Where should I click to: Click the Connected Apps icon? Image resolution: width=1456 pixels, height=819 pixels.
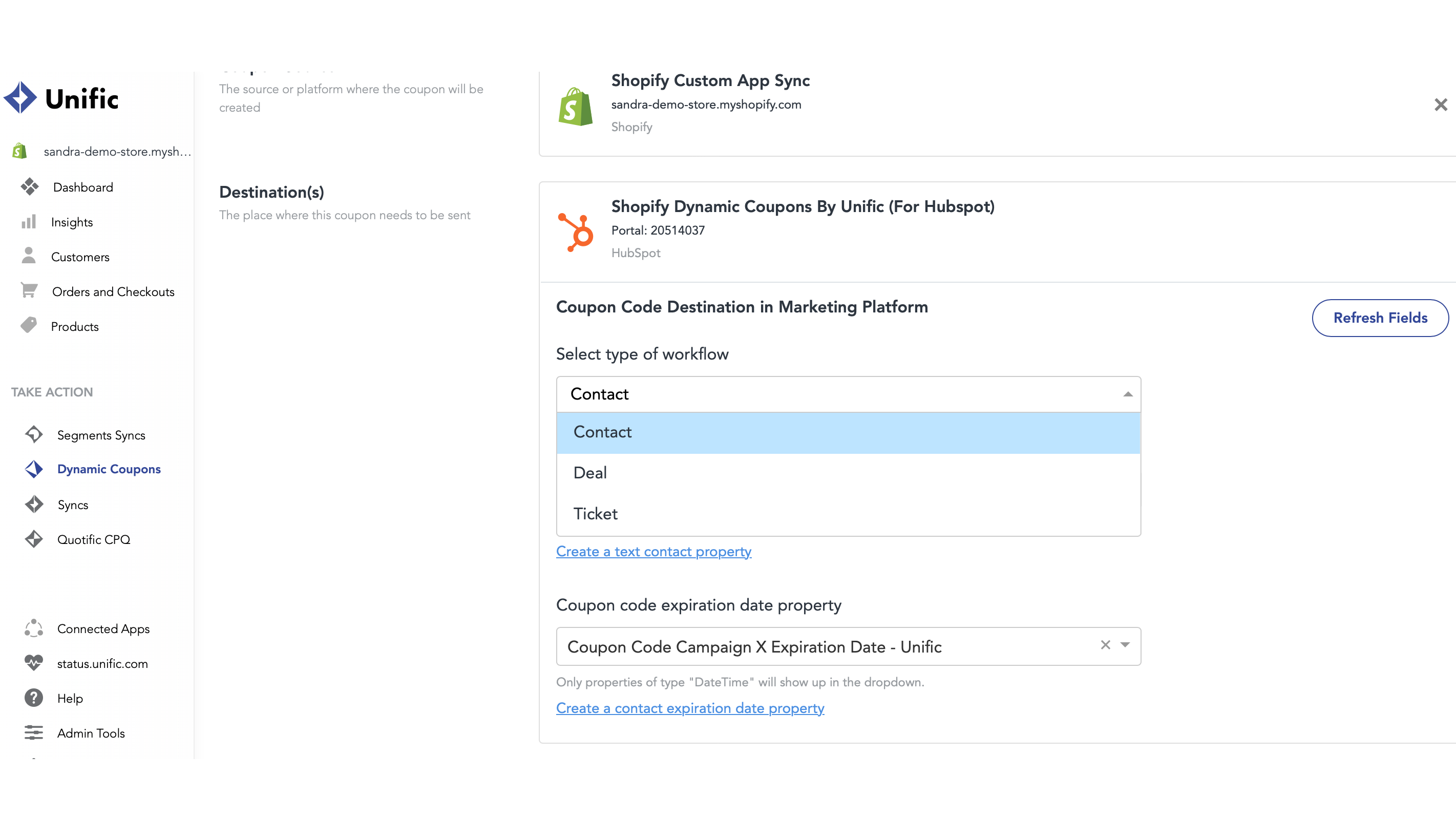point(34,628)
